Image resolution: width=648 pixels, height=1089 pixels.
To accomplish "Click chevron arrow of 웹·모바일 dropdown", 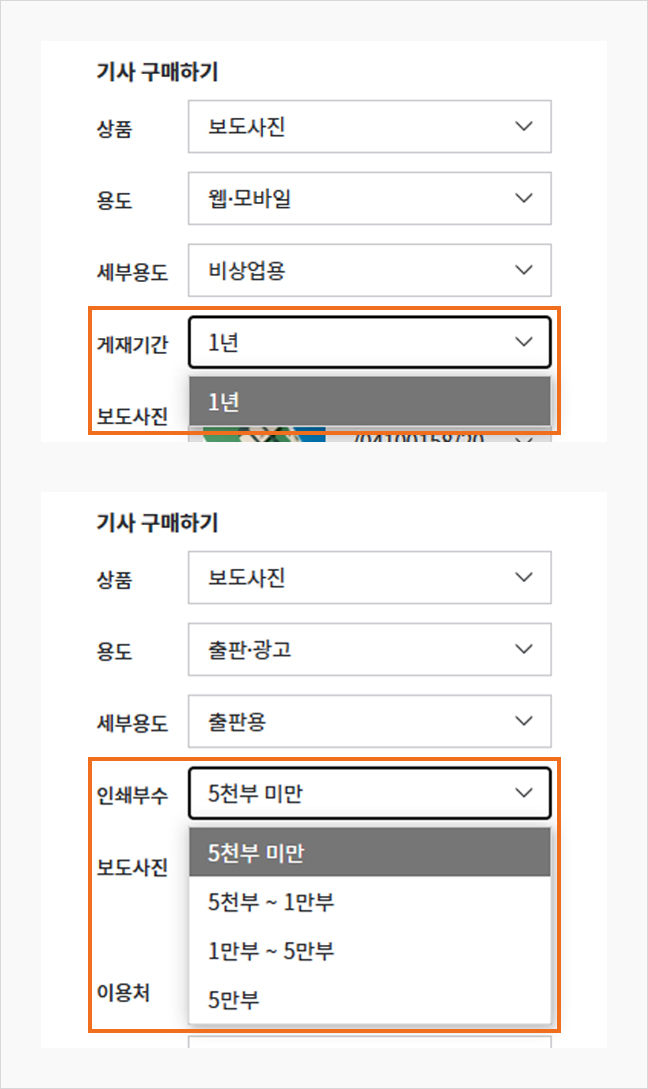I will pyautogui.click(x=524, y=198).
